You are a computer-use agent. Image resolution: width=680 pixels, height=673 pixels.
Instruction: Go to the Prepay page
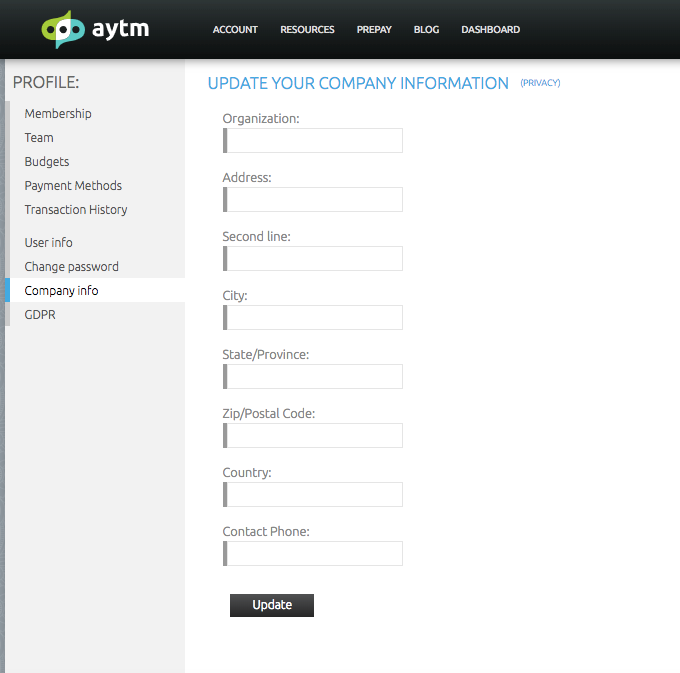click(x=374, y=30)
